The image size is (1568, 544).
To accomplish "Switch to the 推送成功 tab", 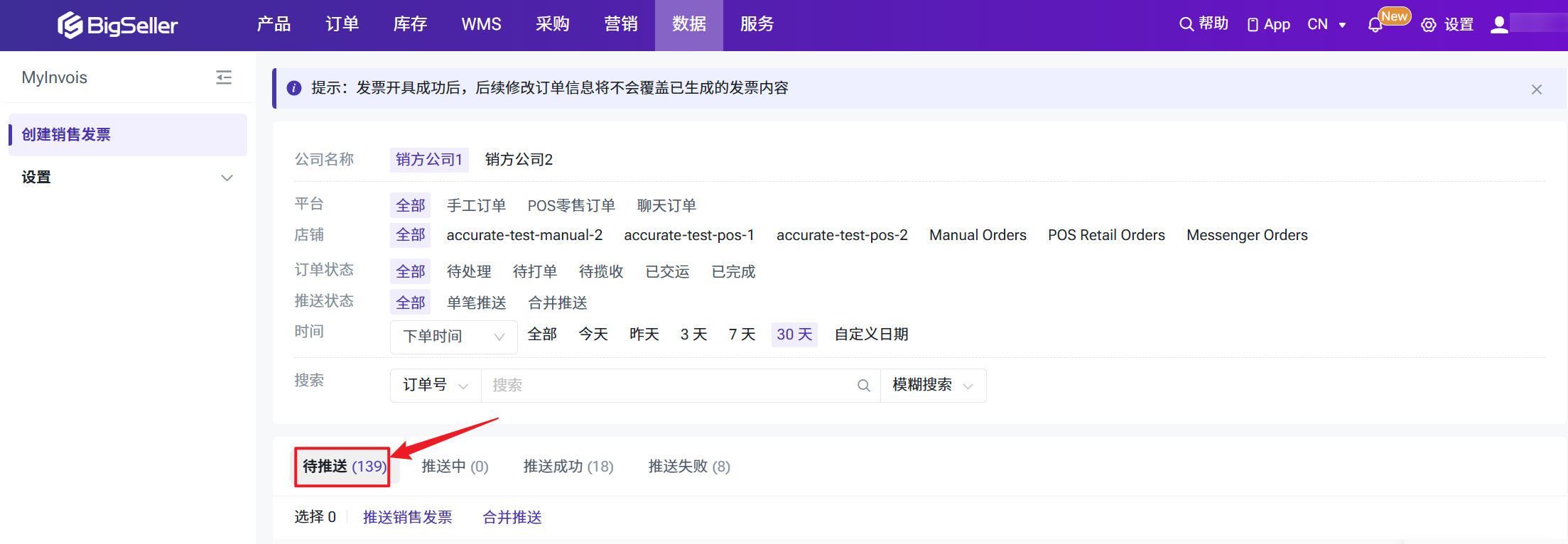I will [568, 467].
